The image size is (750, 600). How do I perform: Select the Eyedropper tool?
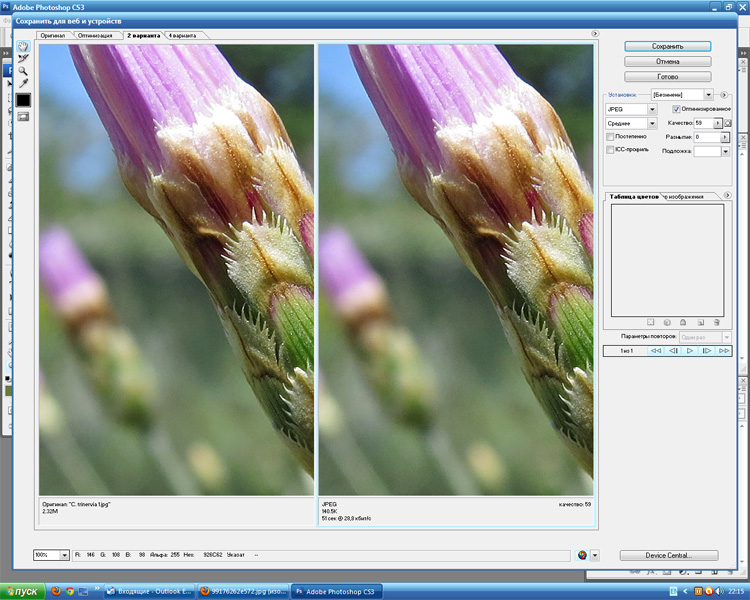coord(23,84)
